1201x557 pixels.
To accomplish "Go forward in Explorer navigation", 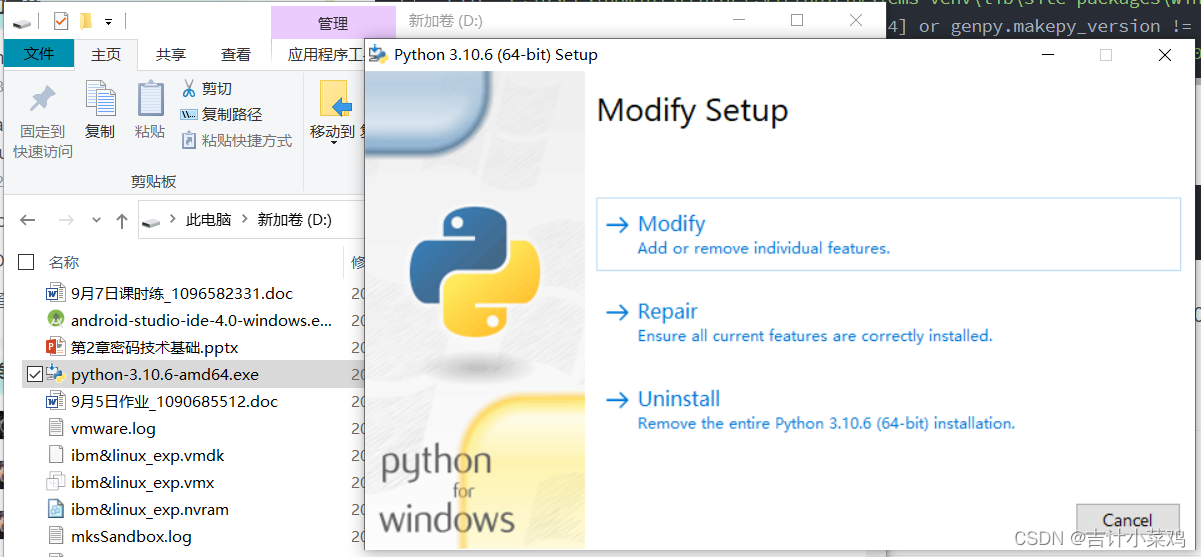I will pyautogui.click(x=65, y=220).
